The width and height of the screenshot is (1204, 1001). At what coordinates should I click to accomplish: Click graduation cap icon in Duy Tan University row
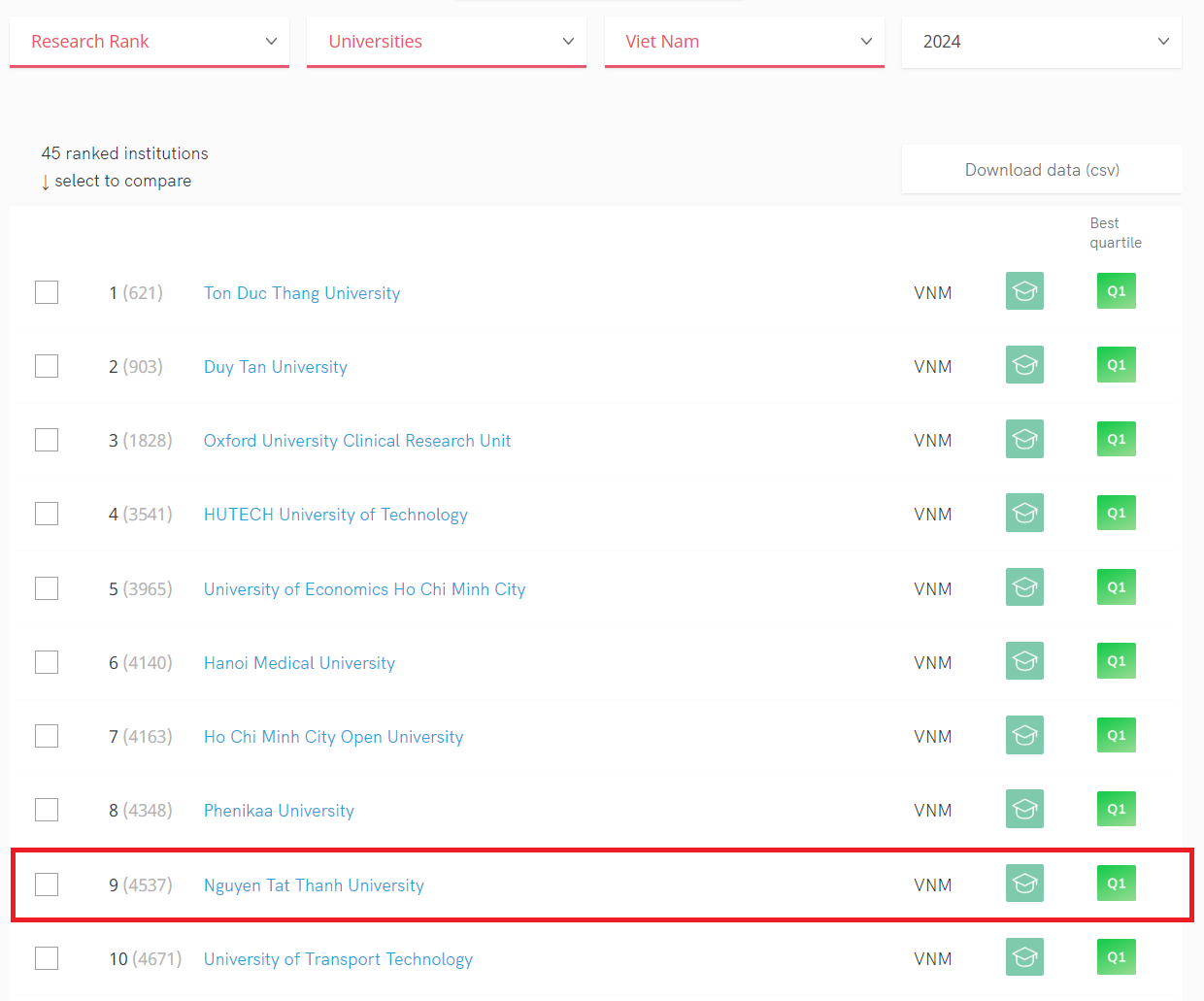click(x=1024, y=365)
